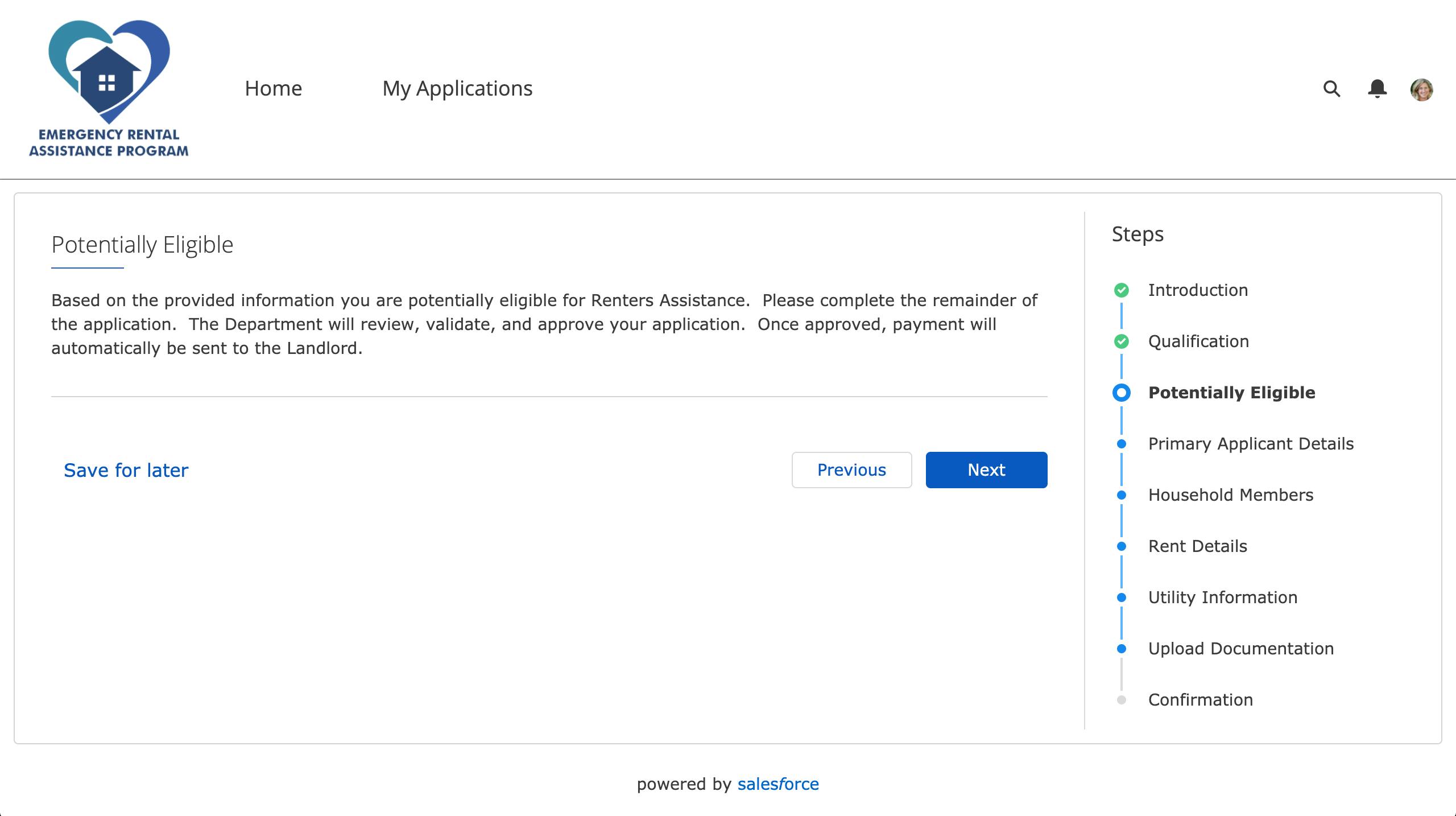The height and width of the screenshot is (816, 1456).
Task: Click the 'powered by' footer text
Action: (x=684, y=784)
